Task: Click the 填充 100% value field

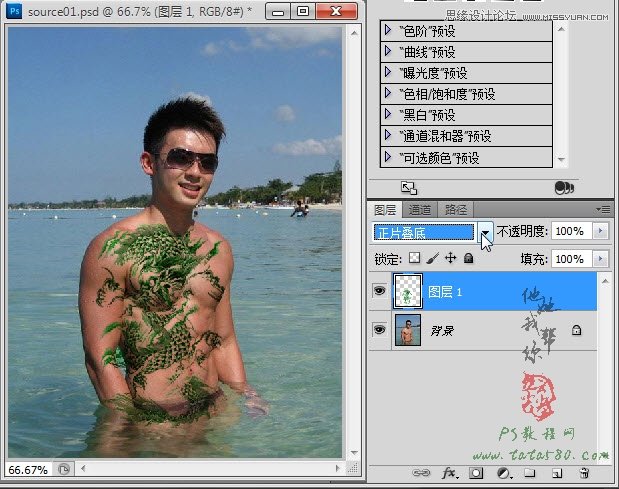Action: (571, 259)
